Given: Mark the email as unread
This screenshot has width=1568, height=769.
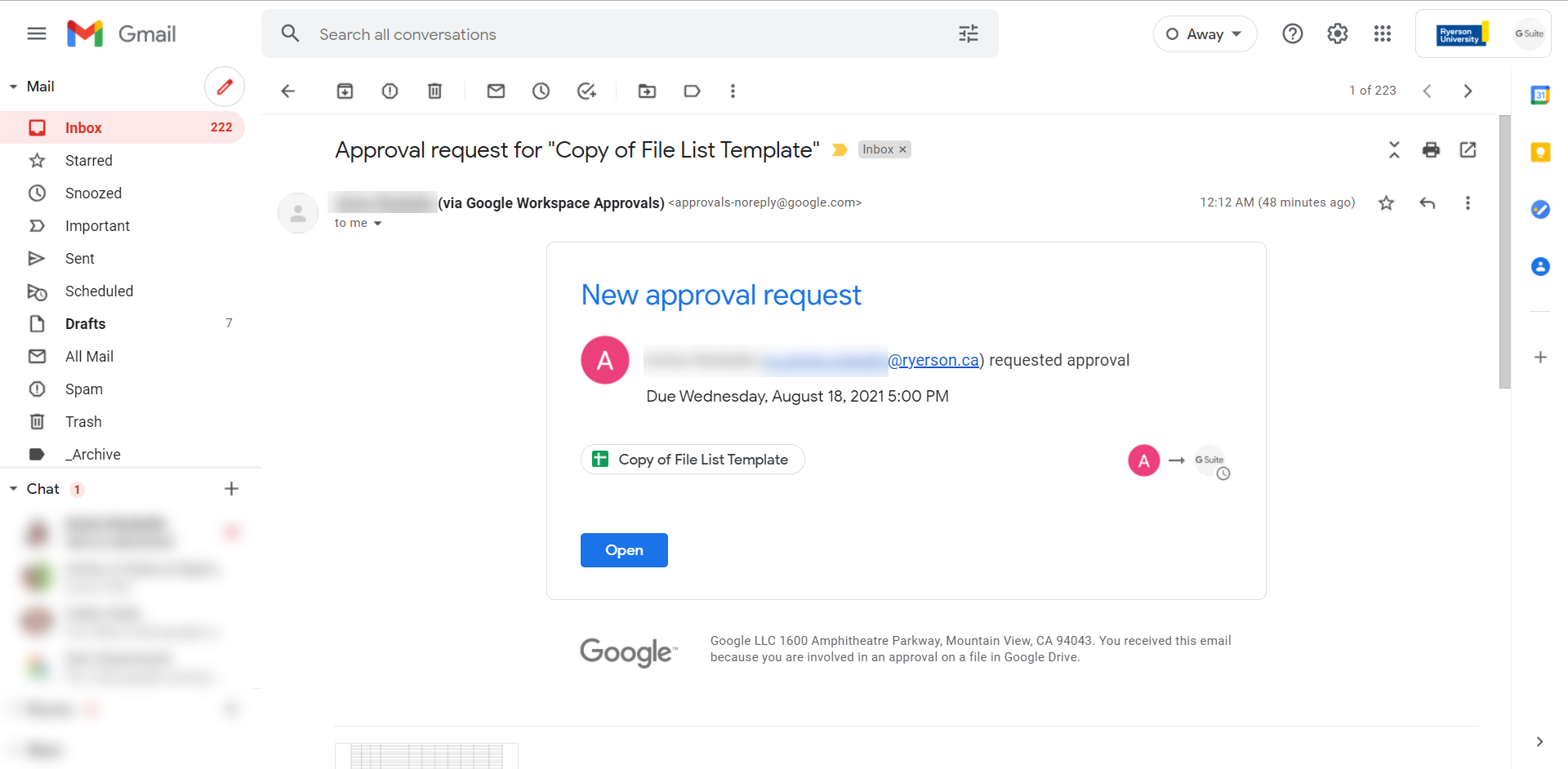Looking at the screenshot, I should coord(496,91).
